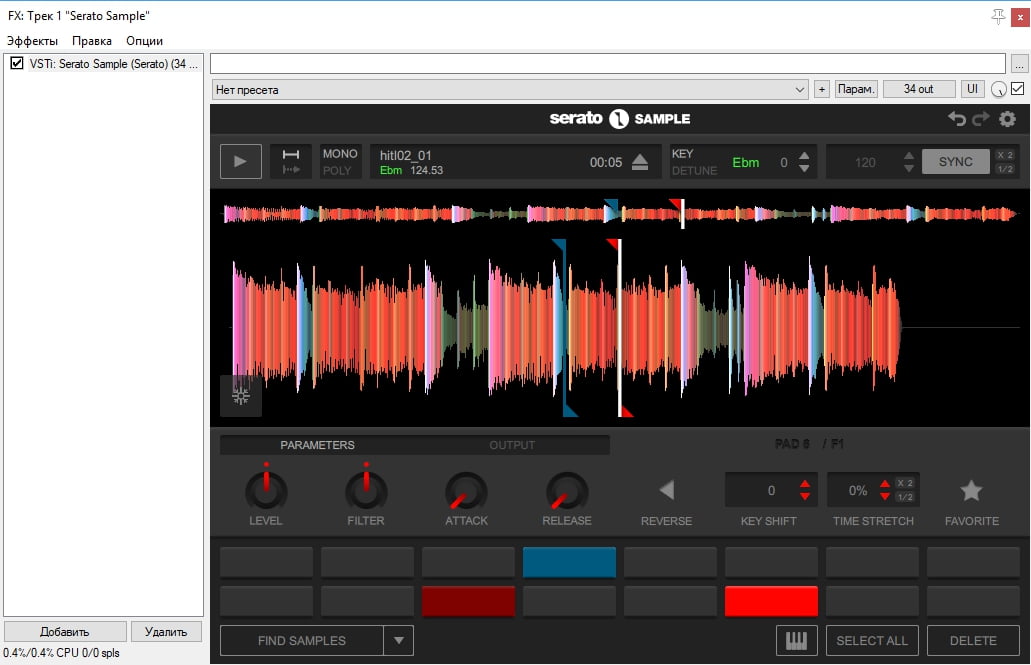
Task: Switch to MONO mode
Action: (x=340, y=153)
